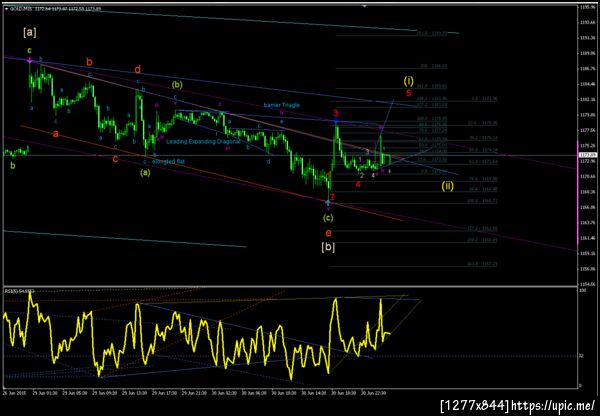Select the yellow (i) wave label
This screenshot has height=416, width=600.
pos(409,81)
